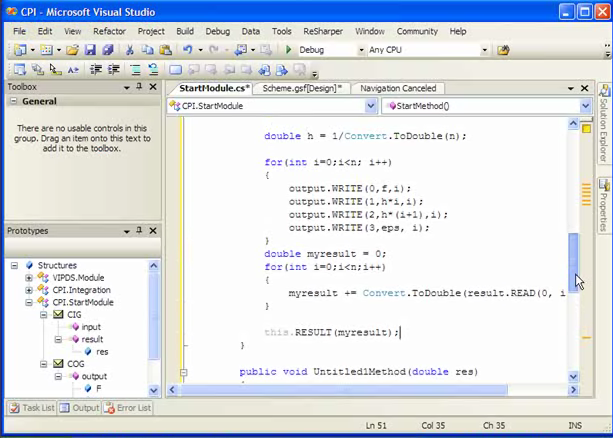613x438 pixels.
Task: Switch to the Scheme.gsf[Design] tab
Action: pos(301,88)
